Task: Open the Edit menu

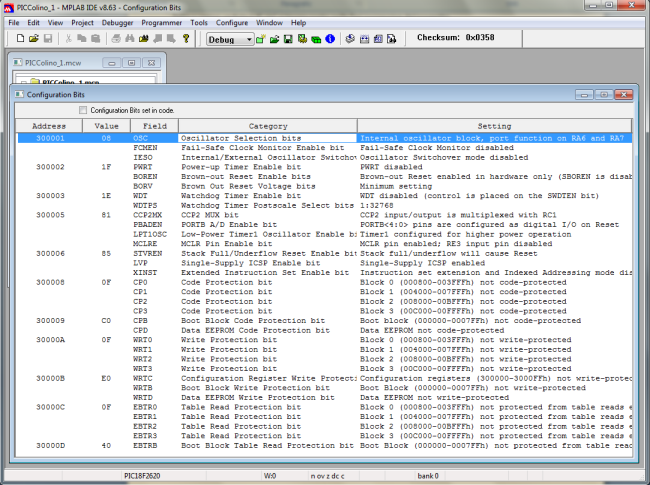Action: click(x=33, y=23)
